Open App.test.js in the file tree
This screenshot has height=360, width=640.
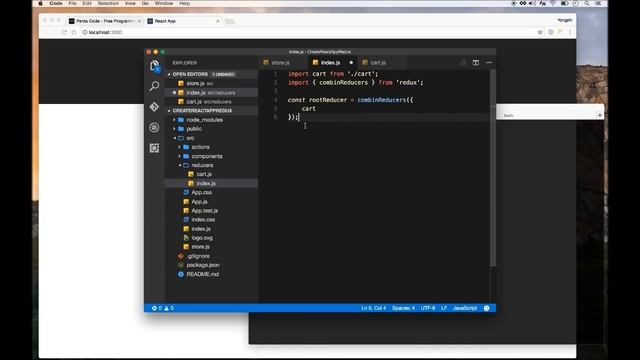tap(211, 211)
